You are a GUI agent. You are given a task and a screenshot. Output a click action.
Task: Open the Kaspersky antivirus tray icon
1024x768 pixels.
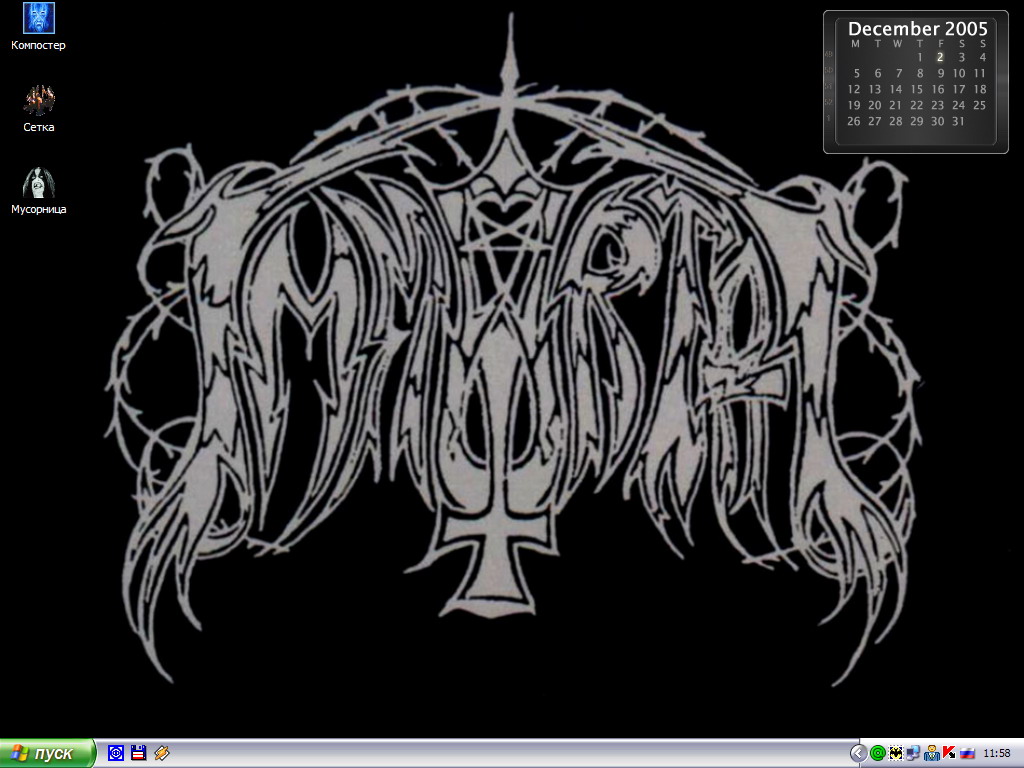click(949, 754)
